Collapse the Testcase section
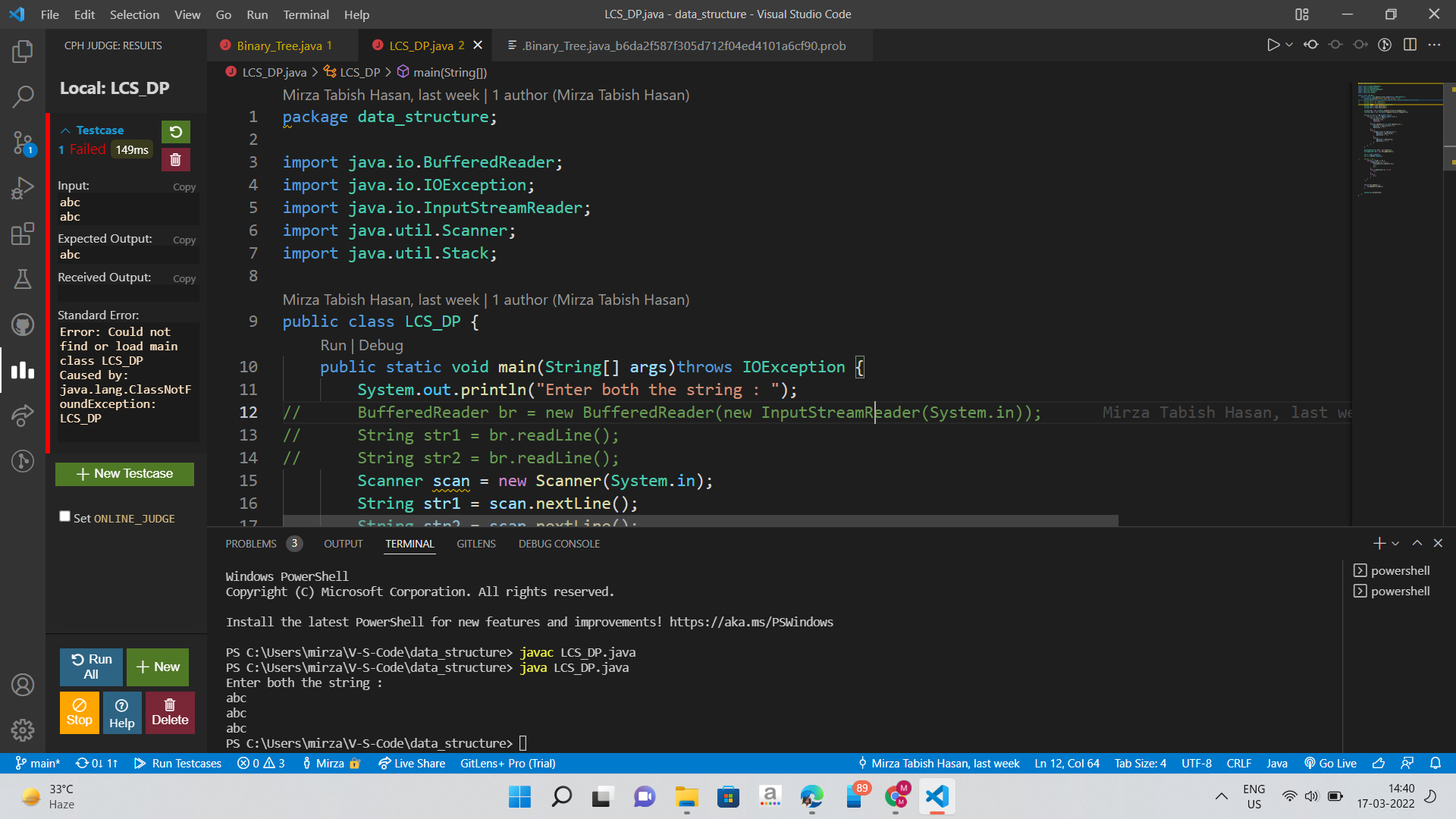 point(66,130)
